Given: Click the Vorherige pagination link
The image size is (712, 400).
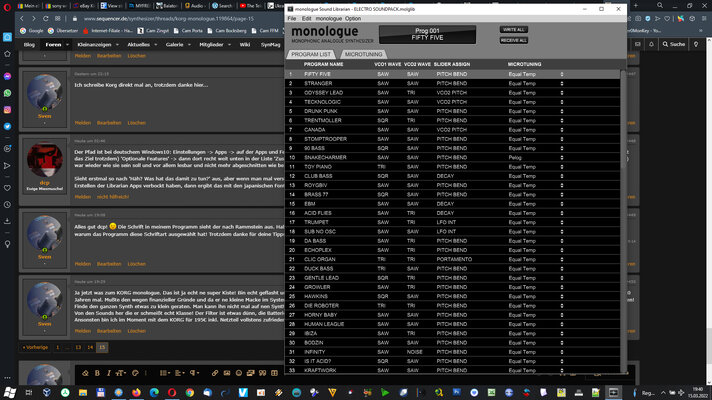Looking at the screenshot, I should (35, 347).
